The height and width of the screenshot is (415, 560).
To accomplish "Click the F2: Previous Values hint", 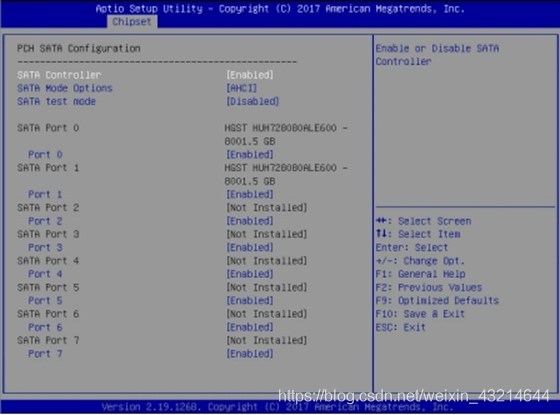I will 429,288.
